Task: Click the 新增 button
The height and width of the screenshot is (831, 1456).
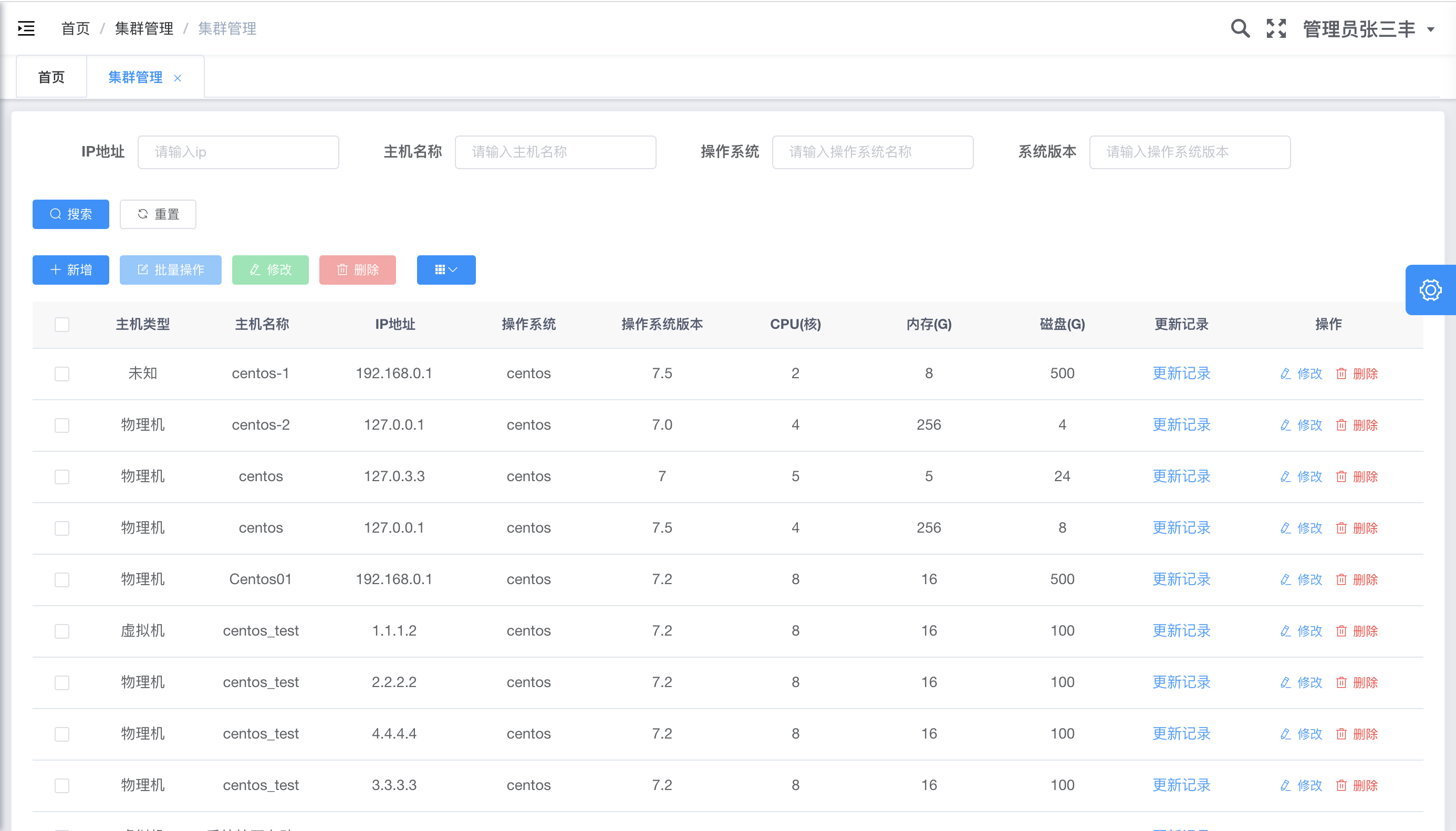Action: point(71,270)
